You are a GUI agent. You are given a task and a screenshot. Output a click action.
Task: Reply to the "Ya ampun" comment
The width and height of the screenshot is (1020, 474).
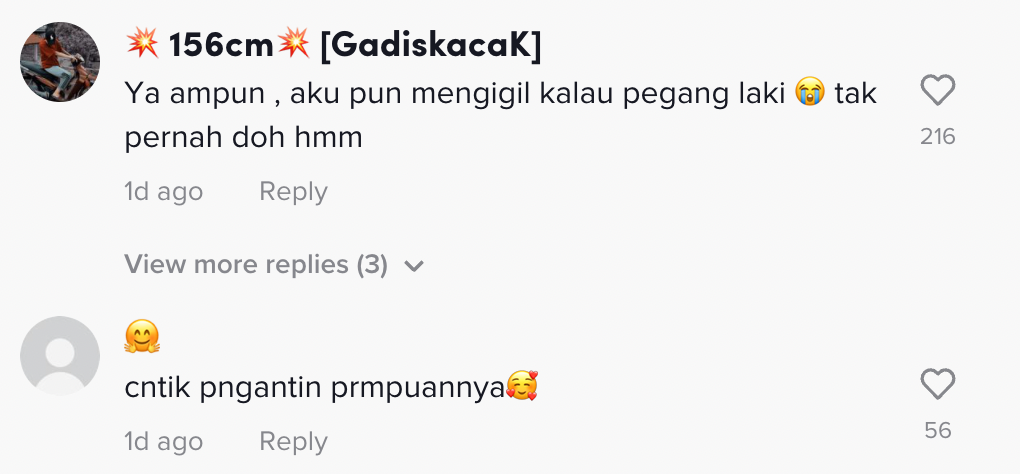coord(293,191)
